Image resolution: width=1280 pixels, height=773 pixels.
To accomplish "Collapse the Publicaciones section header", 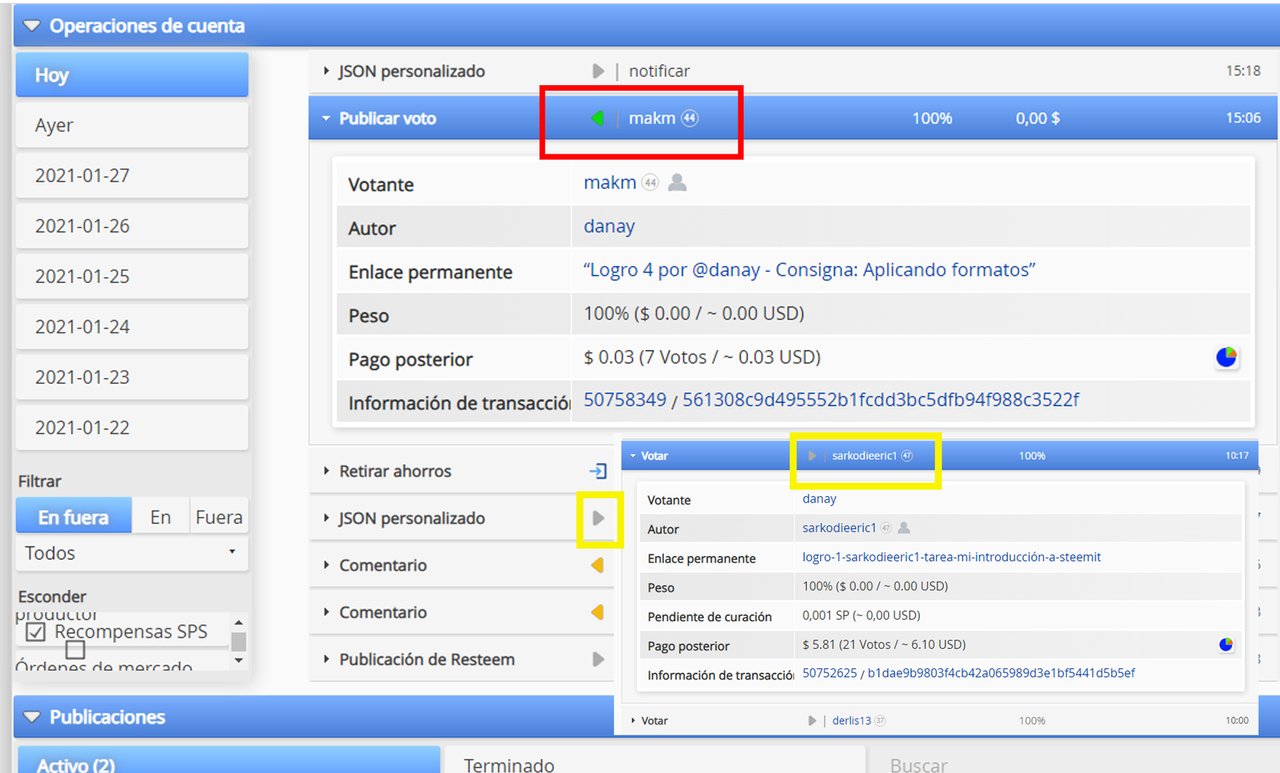I will click(x=31, y=717).
